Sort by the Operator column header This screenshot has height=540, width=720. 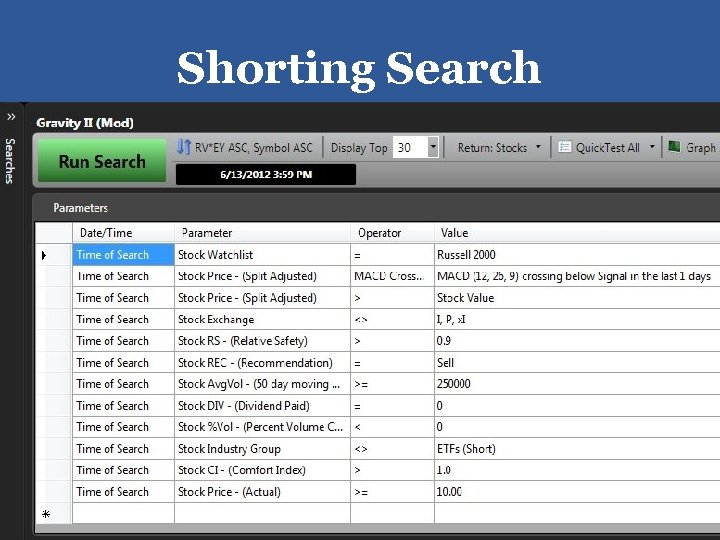(380, 233)
